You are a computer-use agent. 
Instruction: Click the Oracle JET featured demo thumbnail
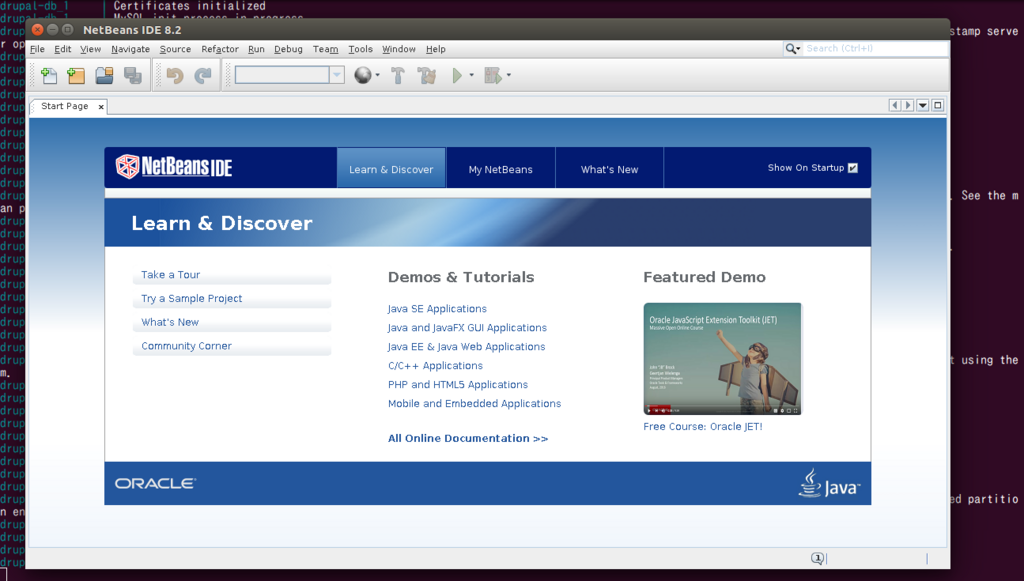722,358
